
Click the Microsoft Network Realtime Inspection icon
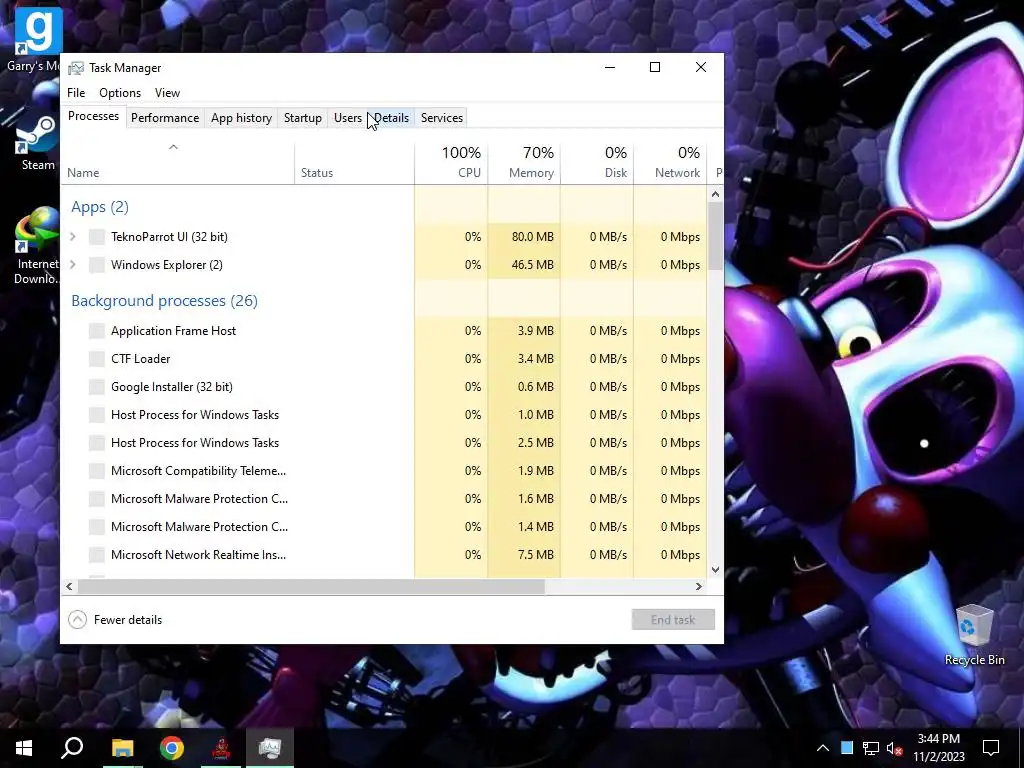click(x=97, y=555)
